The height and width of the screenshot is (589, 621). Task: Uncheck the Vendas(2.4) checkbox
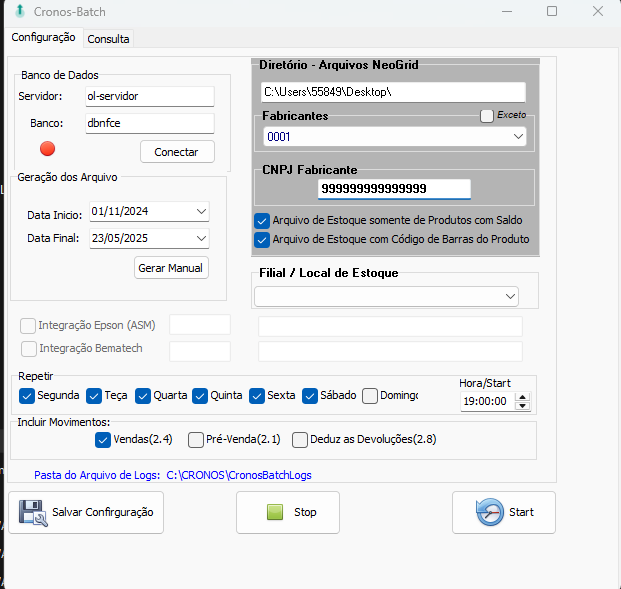coord(103,440)
